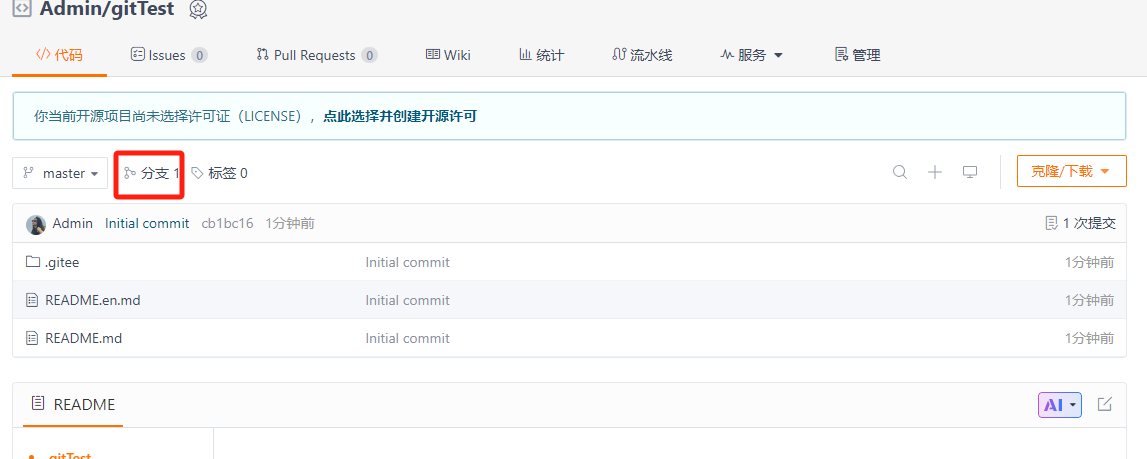Open the Web IDE monitor icon
The width and height of the screenshot is (1147, 459).
pos(970,172)
